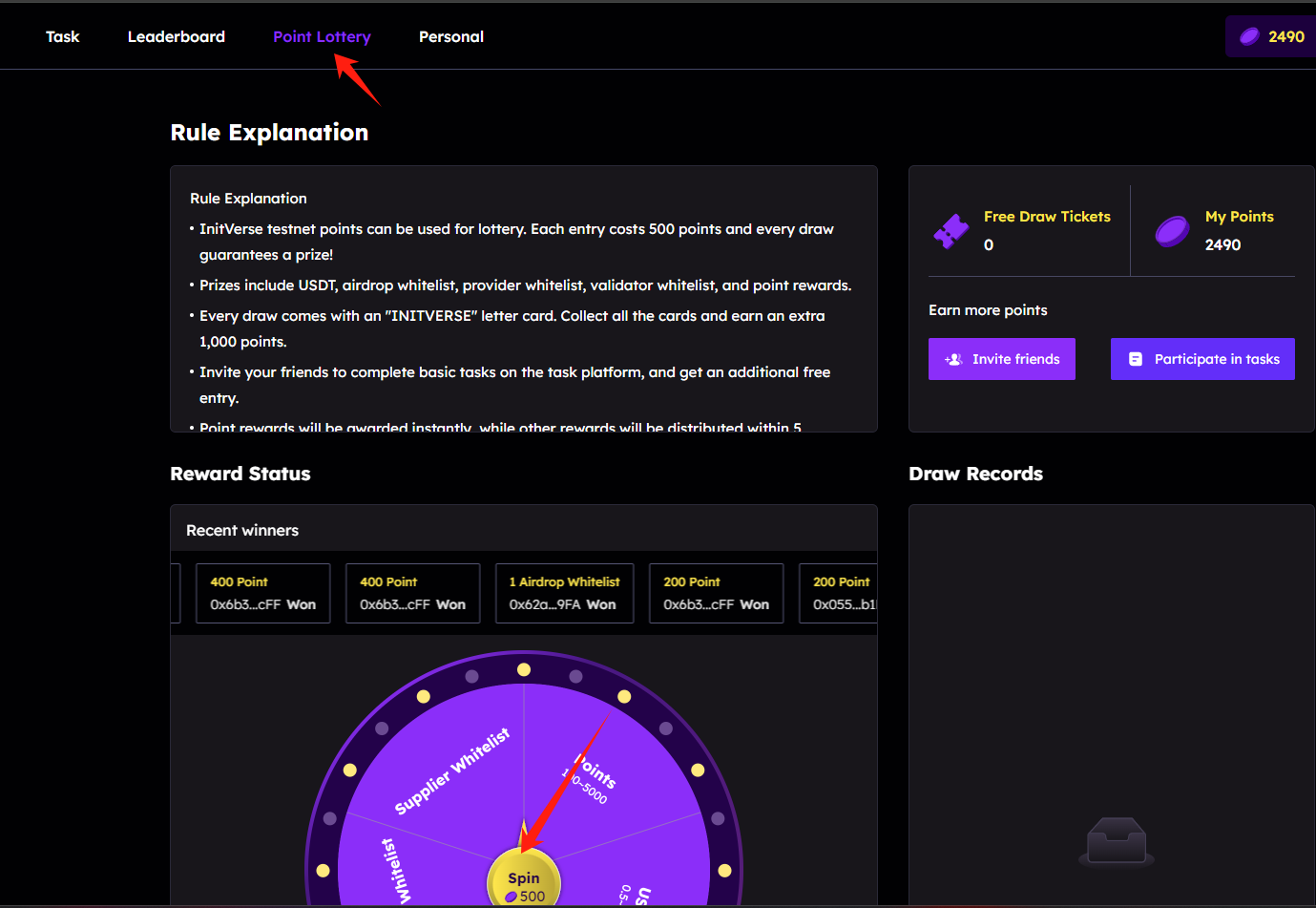Switch to the Leaderboard tab

pyautogui.click(x=177, y=36)
